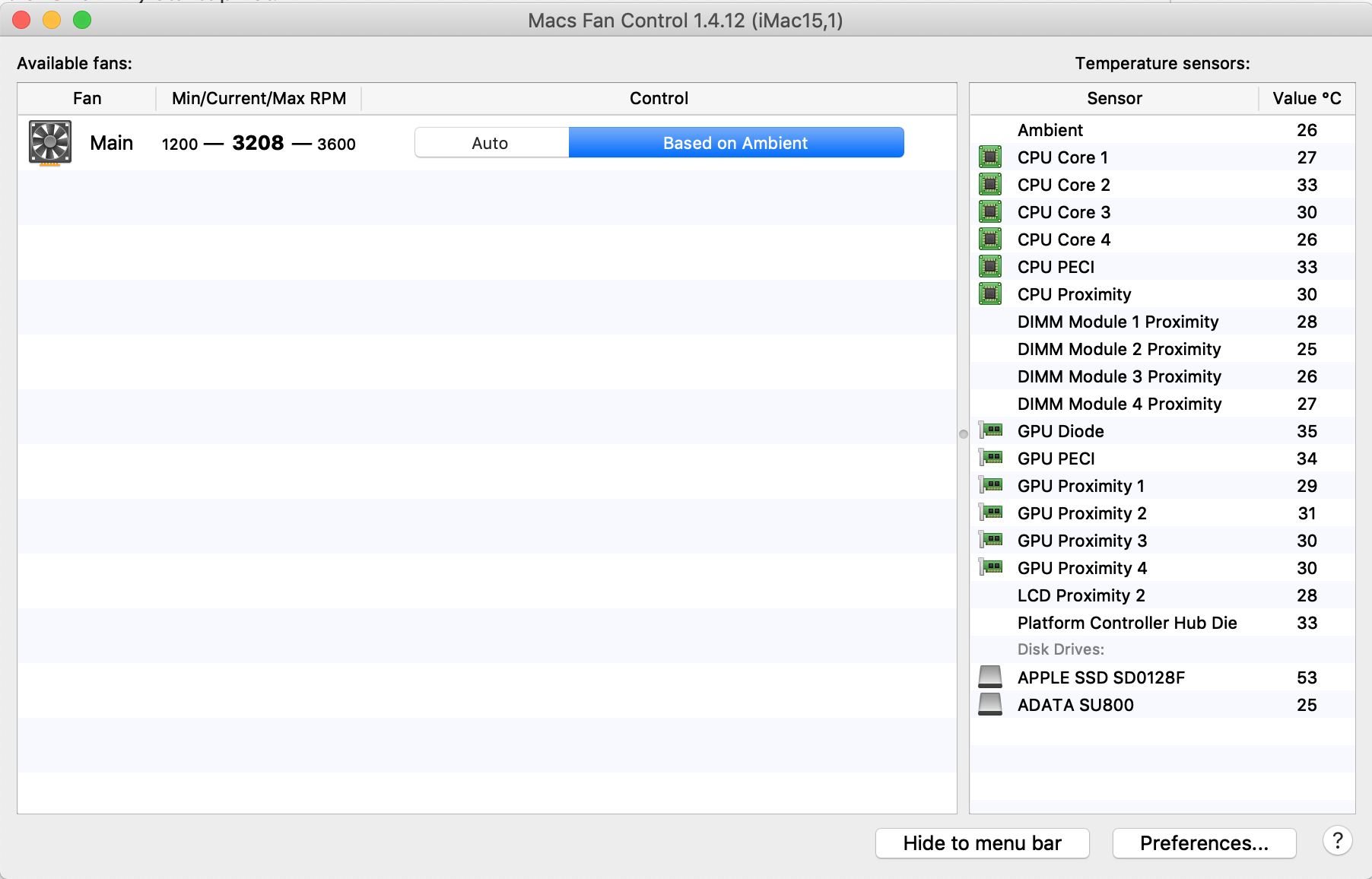Select the APPLE SSD SD0128F label
The width and height of the screenshot is (1372, 879).
click(x=1101, y=677)
